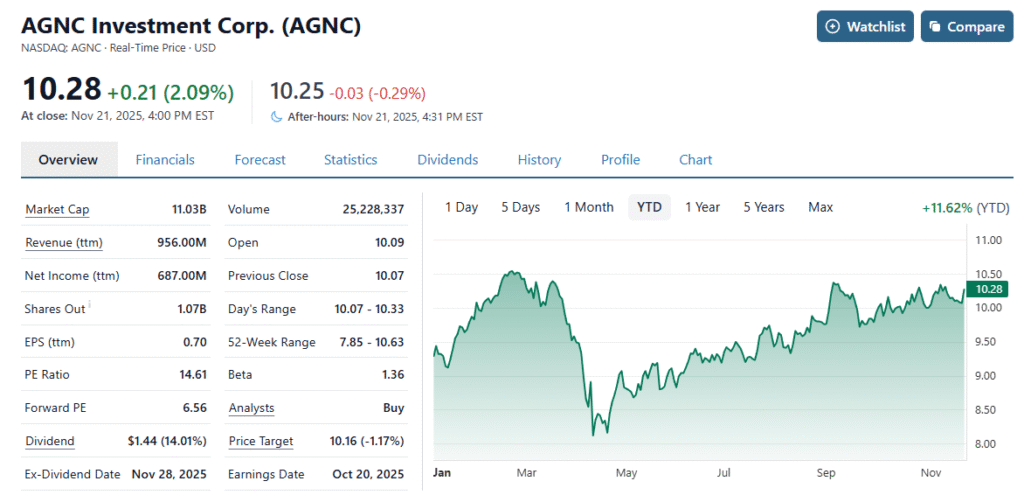This screenshot has width=1024, height=502.
Task: Click the 956.00M revenue value
Action: 182,243
